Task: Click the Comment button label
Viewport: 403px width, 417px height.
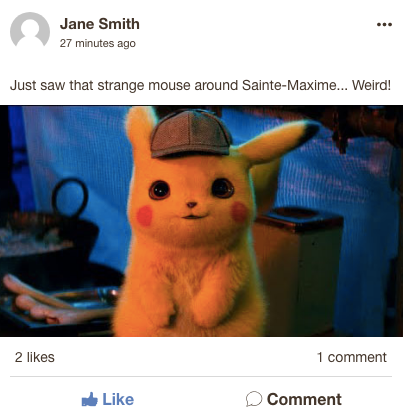Action: (x=304, y=399)
